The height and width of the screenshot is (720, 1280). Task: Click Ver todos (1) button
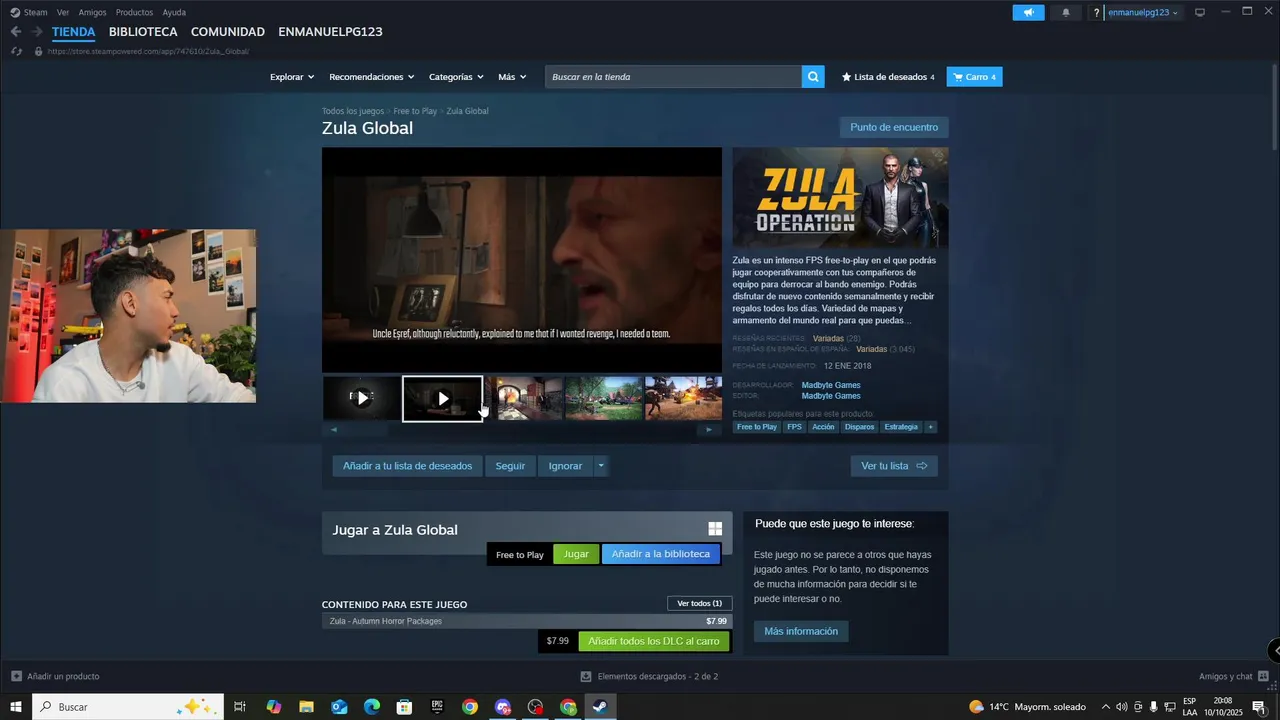(x=699, y=603)
